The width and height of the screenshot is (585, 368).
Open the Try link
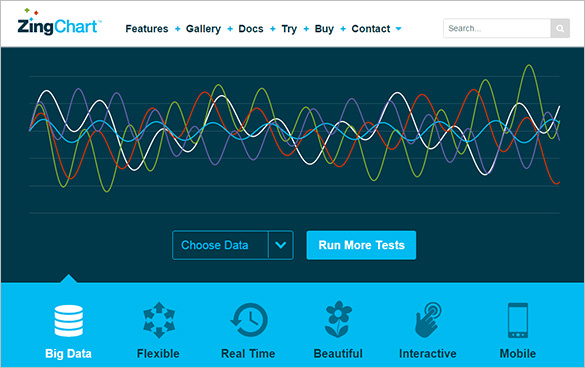coord(289,29)
